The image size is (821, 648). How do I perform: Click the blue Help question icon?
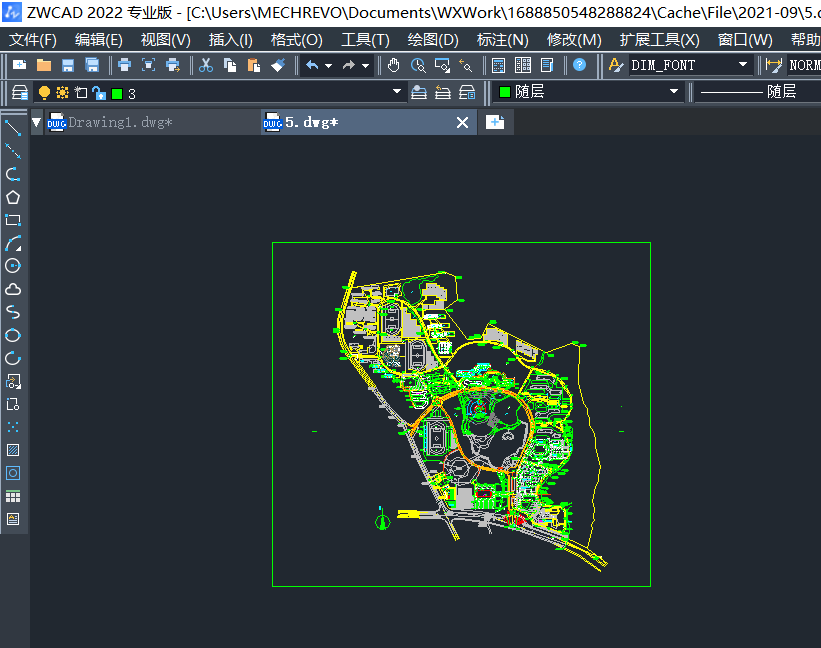[580, 65]
